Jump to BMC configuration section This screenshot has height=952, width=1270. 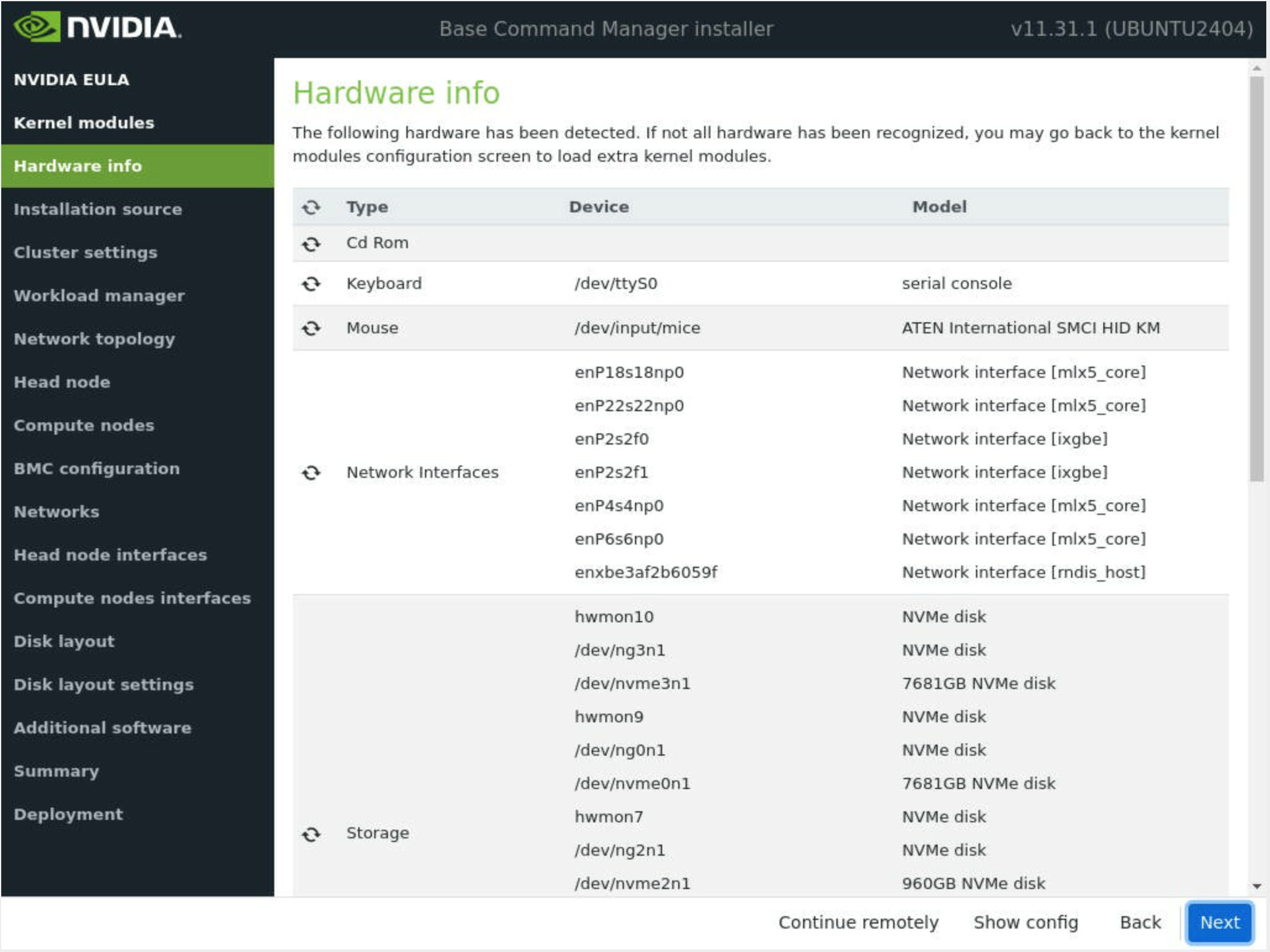tap(96, 469)
